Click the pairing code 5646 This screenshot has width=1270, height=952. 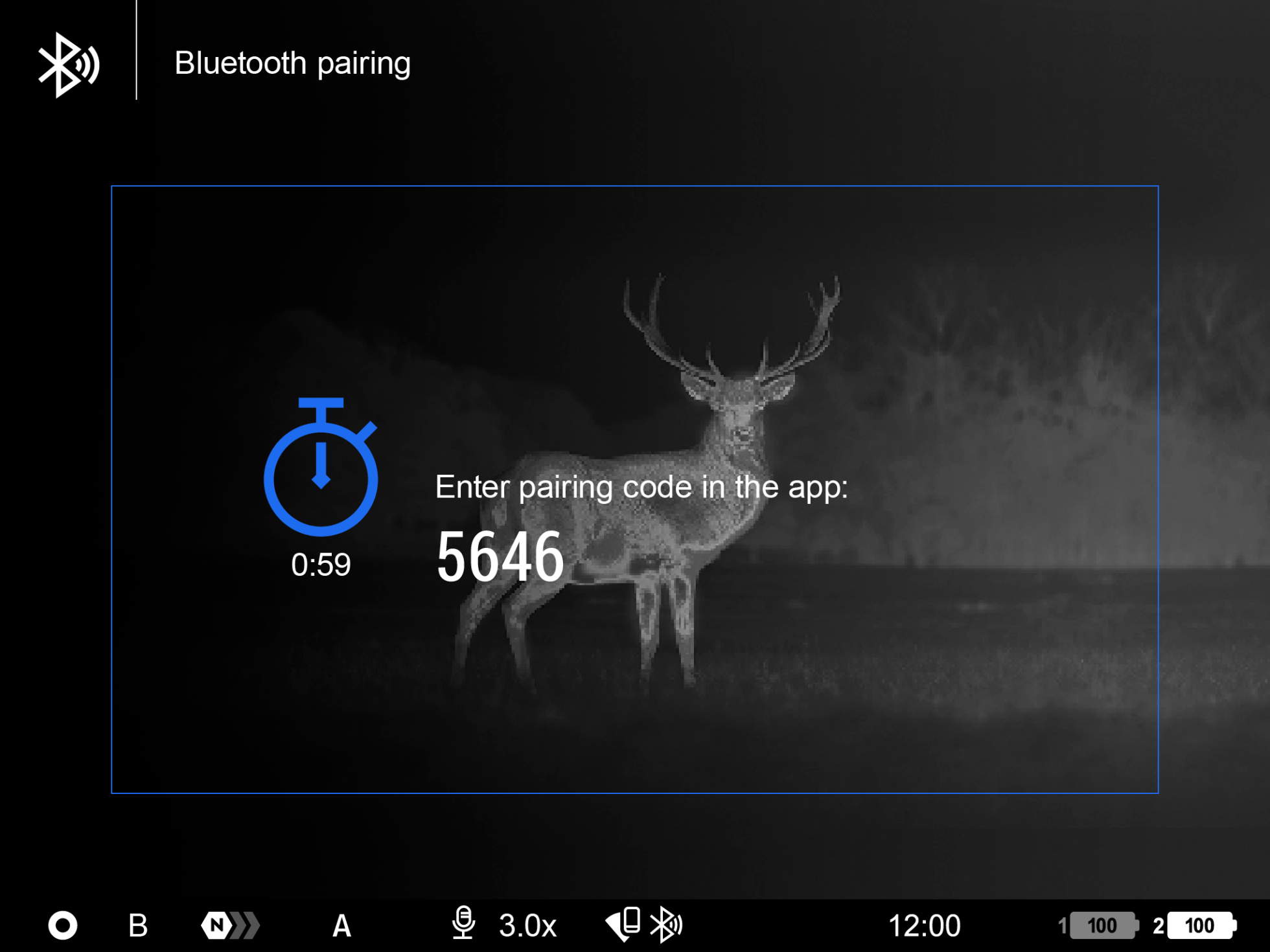500,556
